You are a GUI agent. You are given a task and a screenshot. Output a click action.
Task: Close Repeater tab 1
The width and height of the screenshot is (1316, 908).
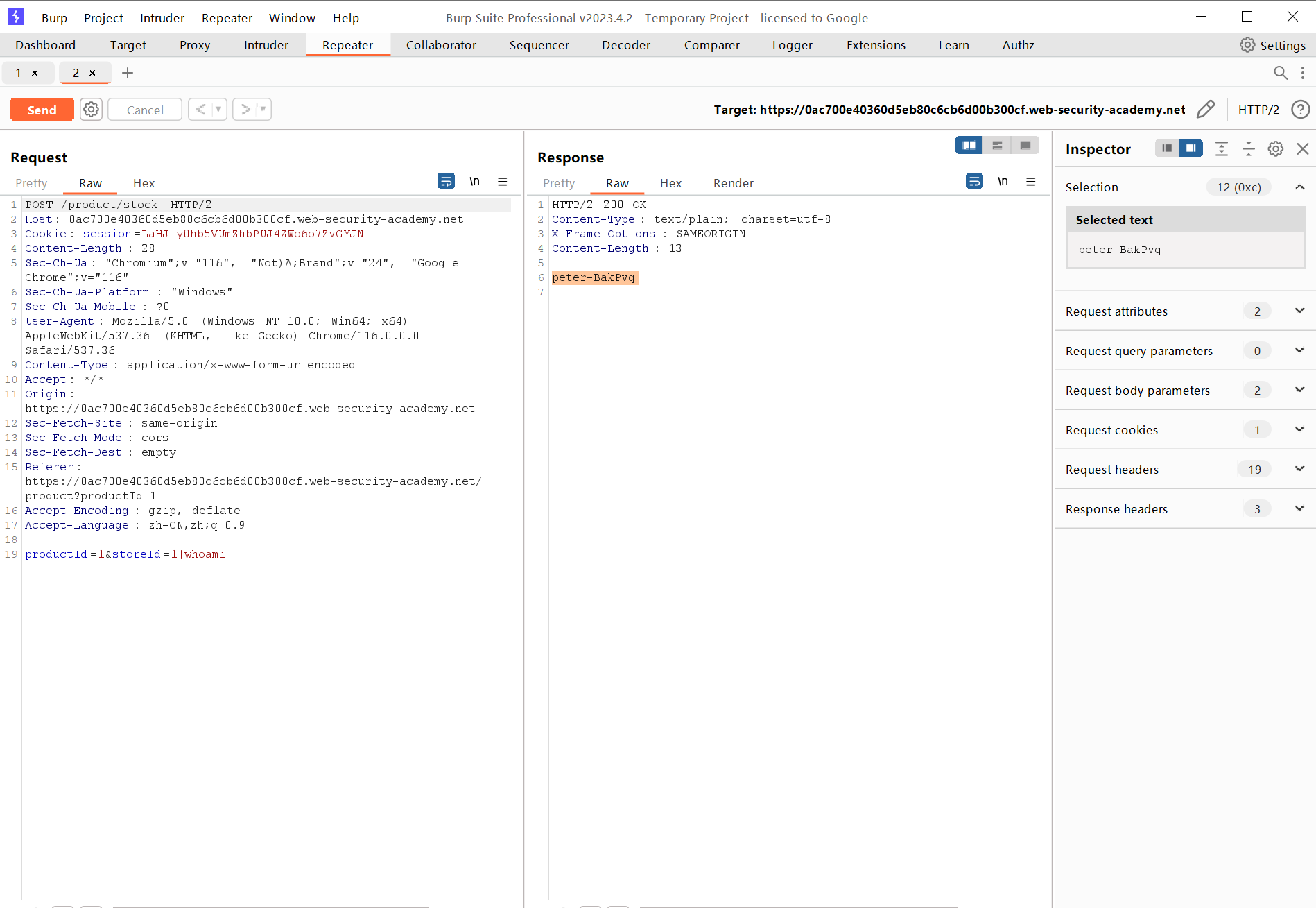(35, 73)
